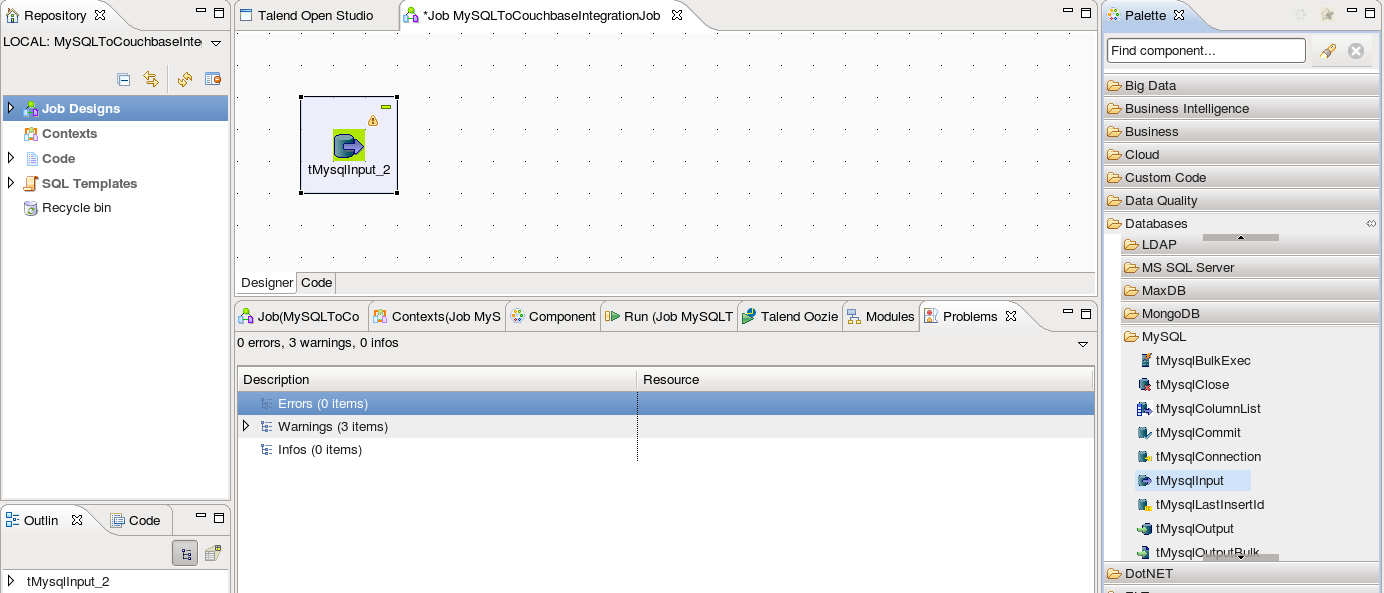
Task: Click the Description column header
Action: point(437,380)
